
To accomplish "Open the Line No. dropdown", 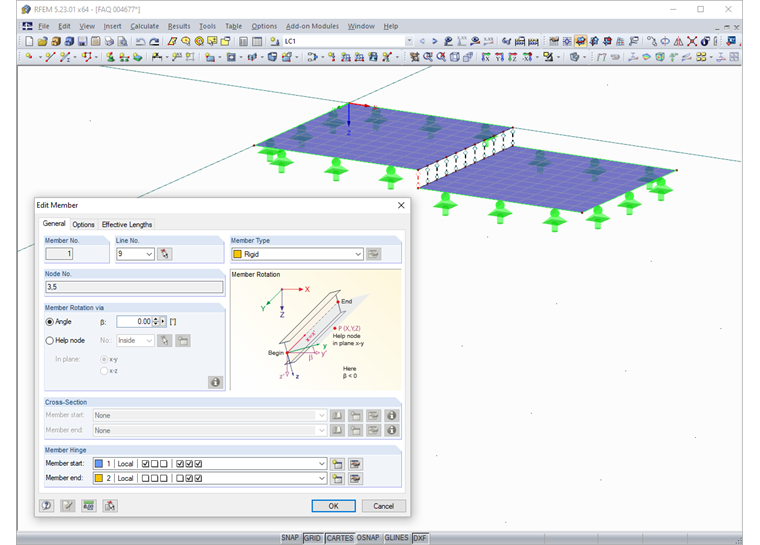I will click(x=149, y=254).
